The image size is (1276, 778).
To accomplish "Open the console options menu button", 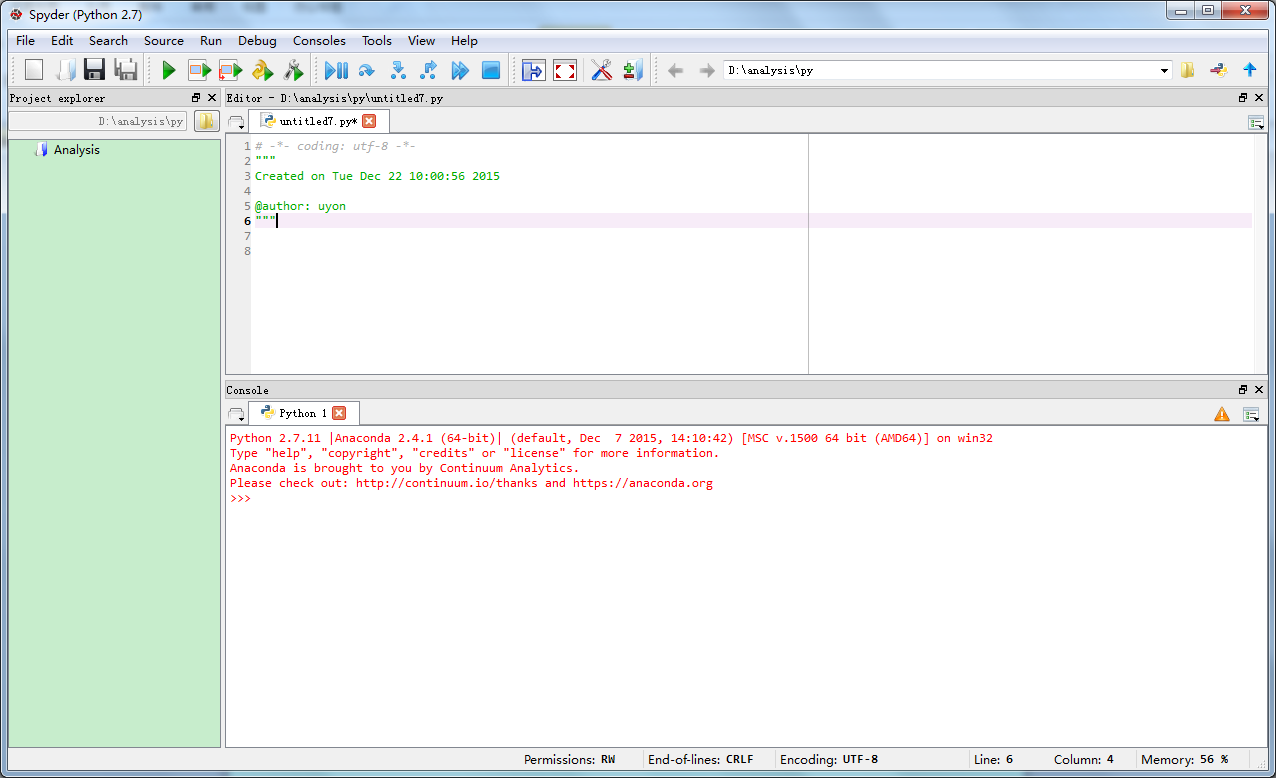I will pos(1251,414).
